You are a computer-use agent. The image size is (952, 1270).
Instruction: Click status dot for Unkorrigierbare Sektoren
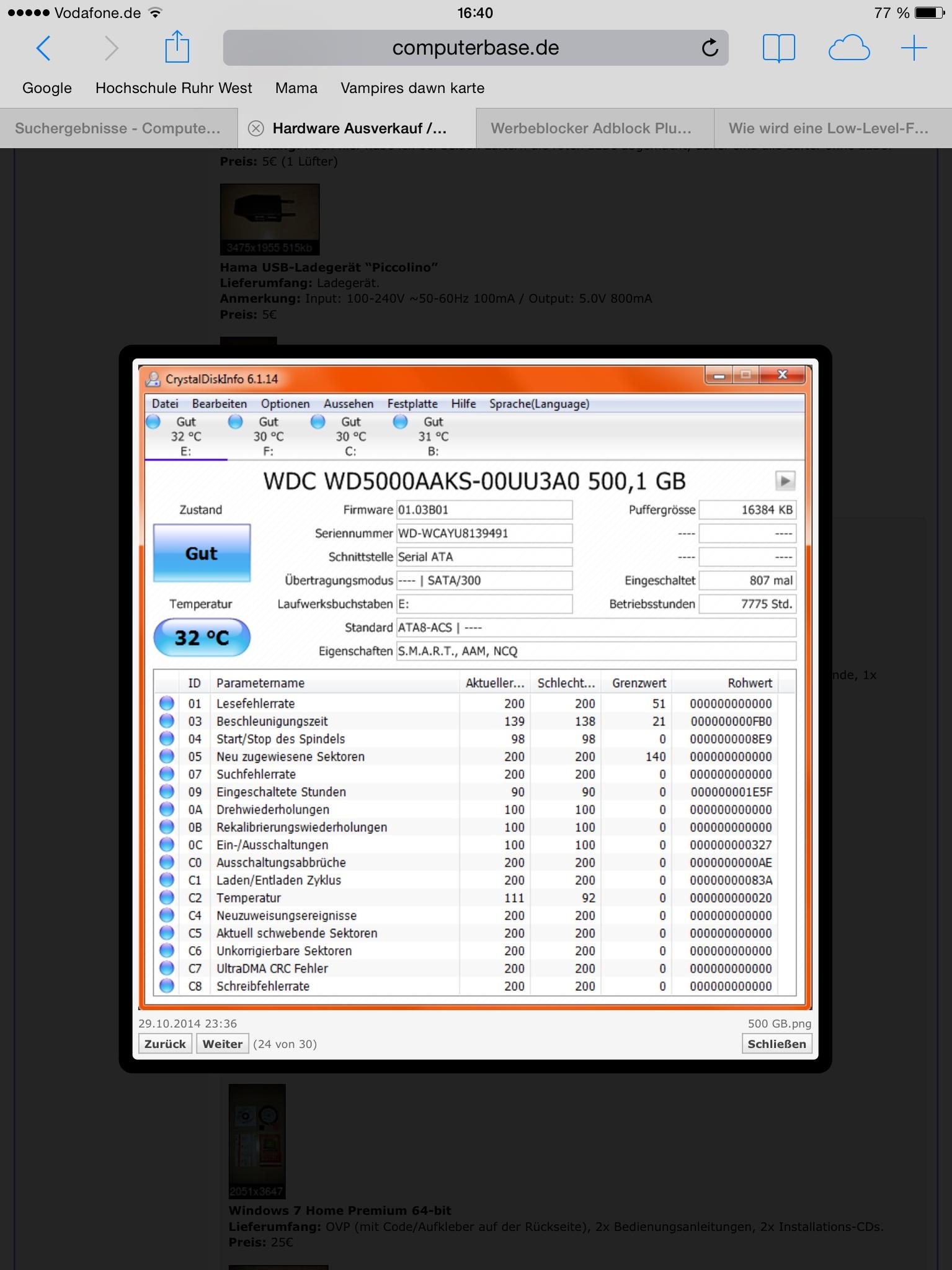[x=167, y=950]
